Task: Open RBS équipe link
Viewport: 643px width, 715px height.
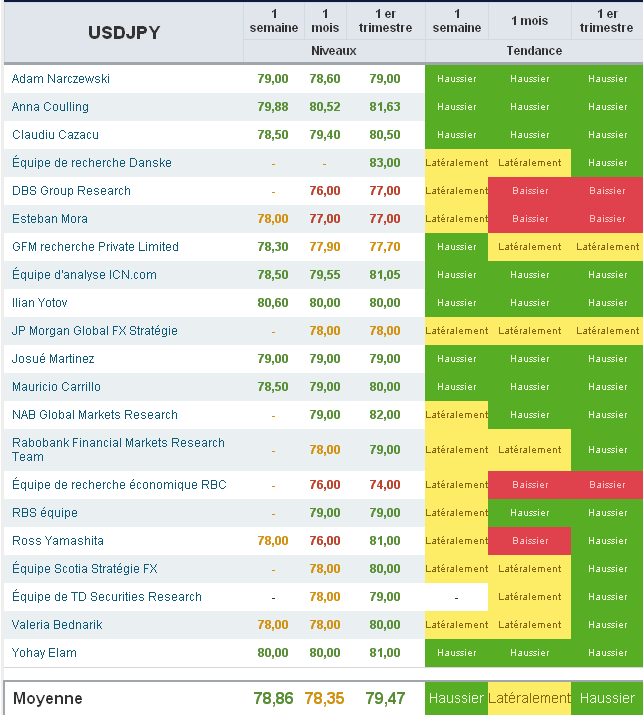Action: (45, 513)
